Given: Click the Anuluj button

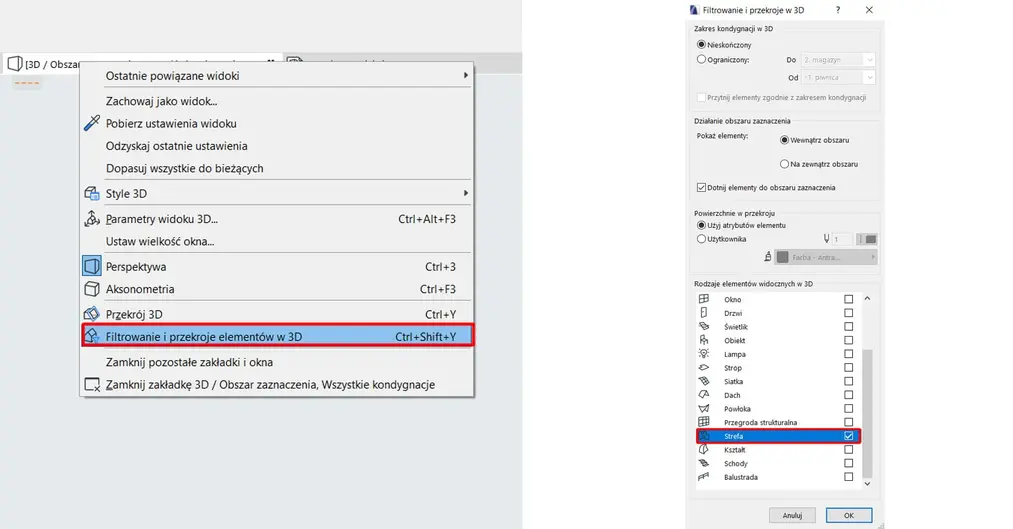Looking at the screenshot, I should 792,515.
